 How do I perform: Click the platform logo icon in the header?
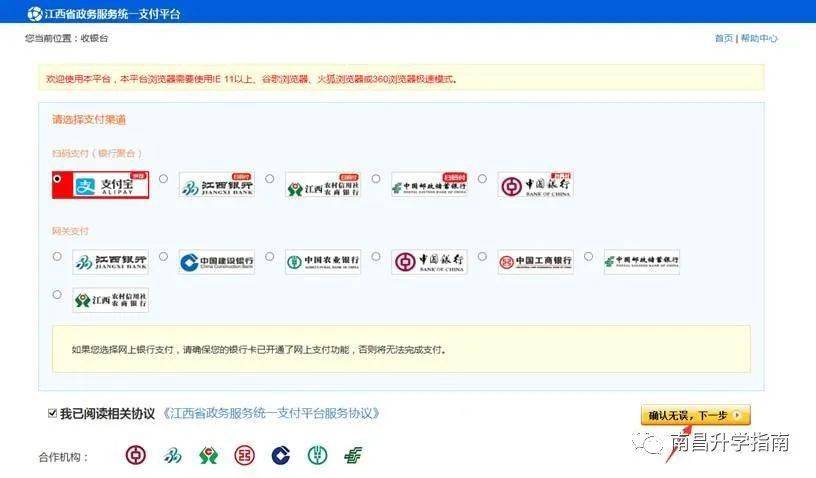pos(34,14)
